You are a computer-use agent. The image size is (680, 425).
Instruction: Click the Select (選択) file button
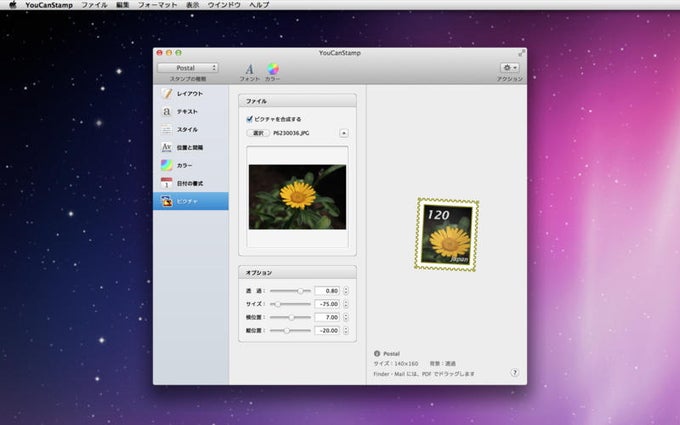258,133
